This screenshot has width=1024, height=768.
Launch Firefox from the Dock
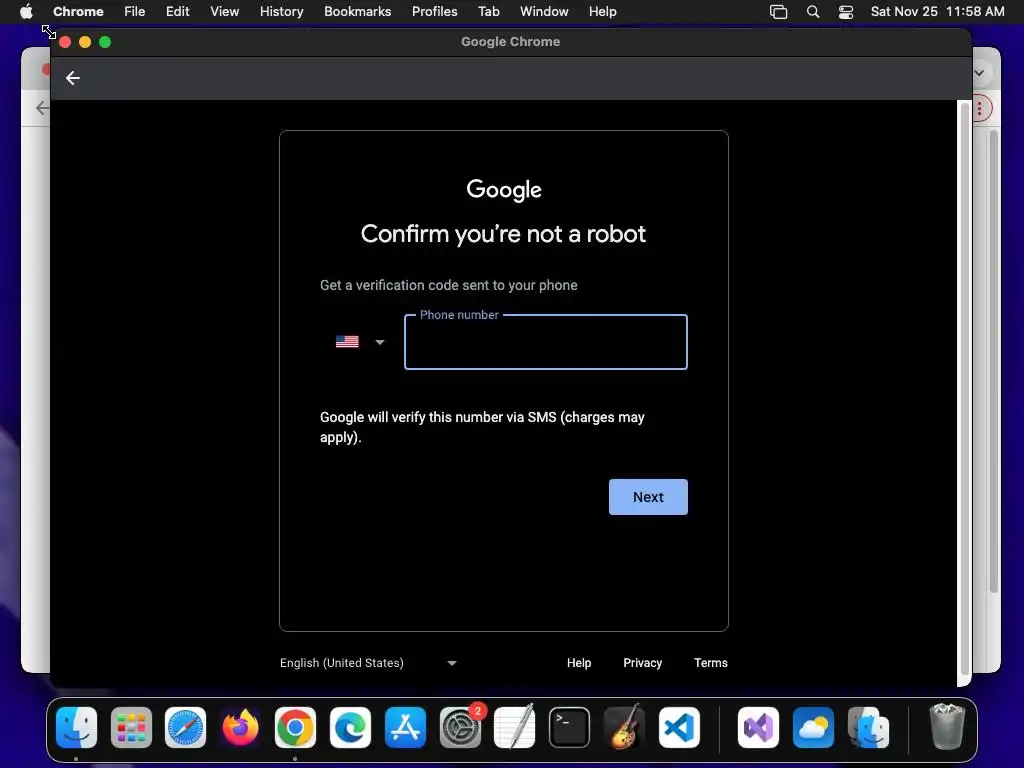point(240,728)
